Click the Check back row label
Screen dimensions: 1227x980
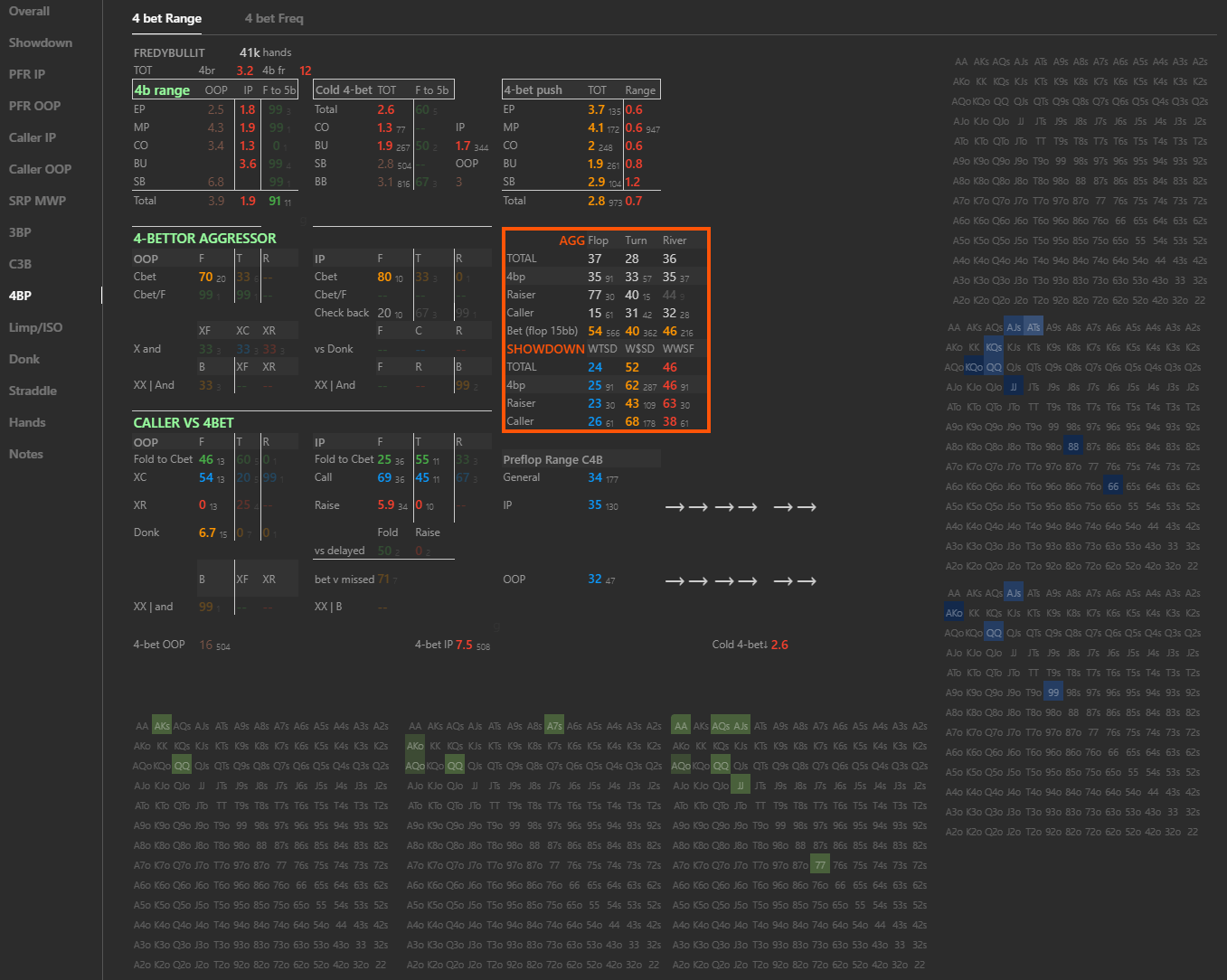pyautogui.click(x=342, y=313)
